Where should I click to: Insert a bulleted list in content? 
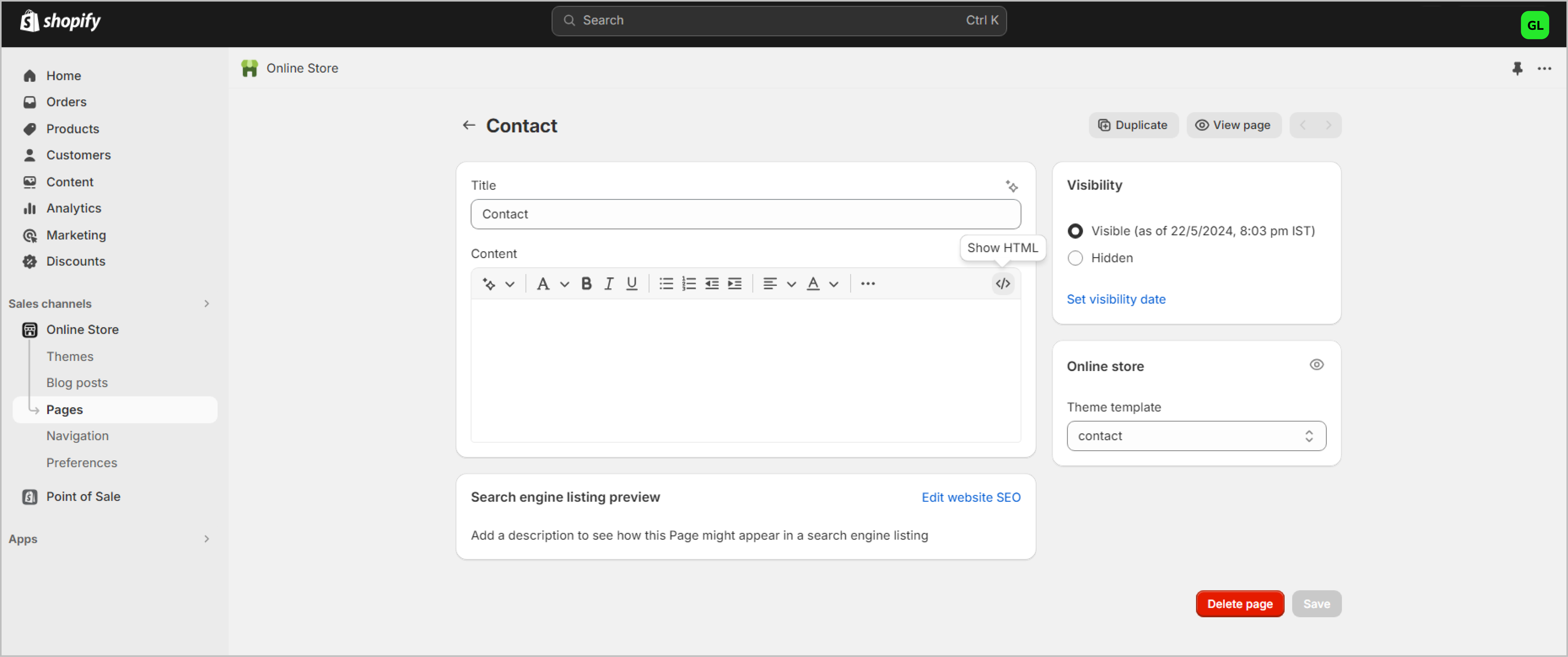click(666, 284)
